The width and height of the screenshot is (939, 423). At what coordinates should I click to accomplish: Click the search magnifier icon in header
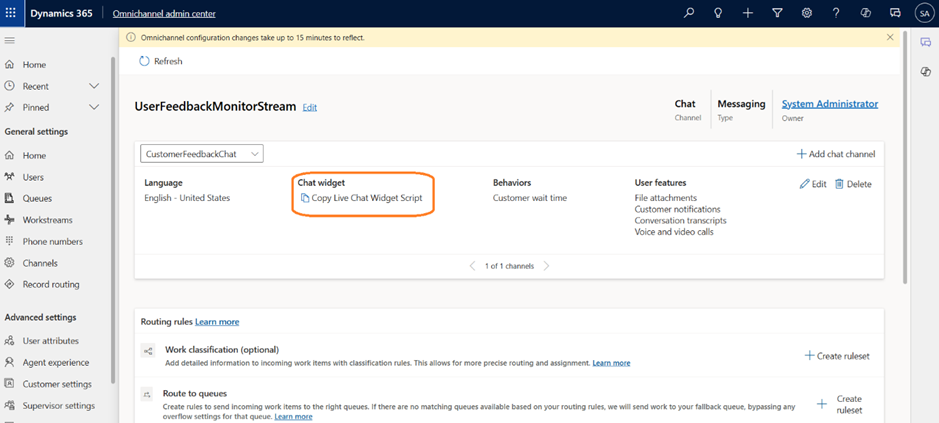(x=688, y=13)
